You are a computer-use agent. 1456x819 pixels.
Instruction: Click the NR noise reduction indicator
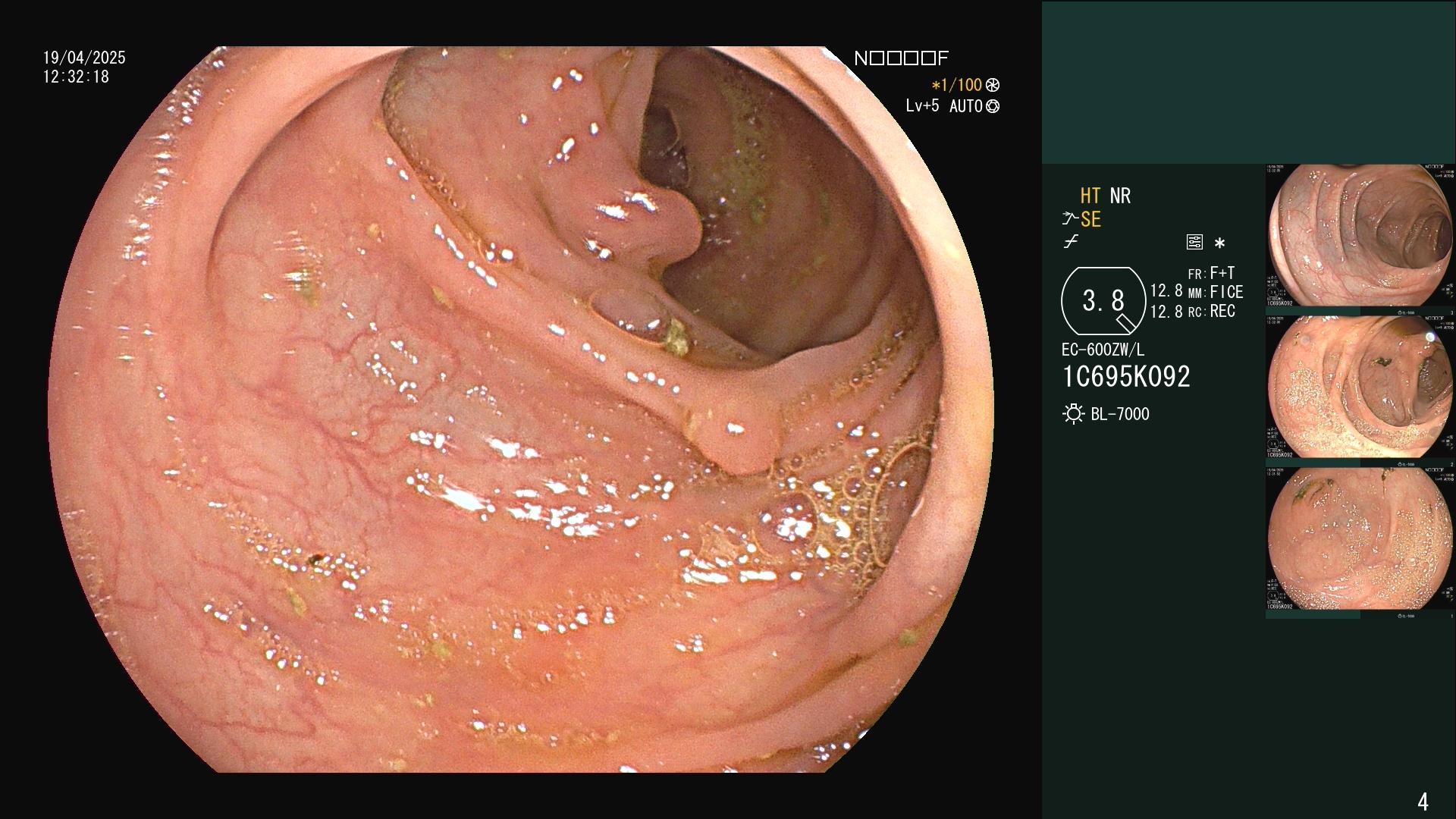click(x=1120, y=196)
